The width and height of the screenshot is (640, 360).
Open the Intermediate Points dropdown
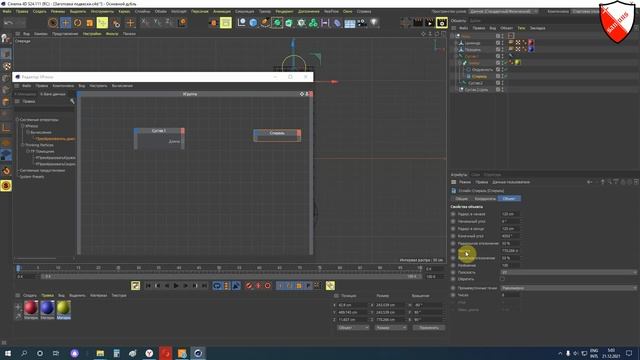[569, 288]
